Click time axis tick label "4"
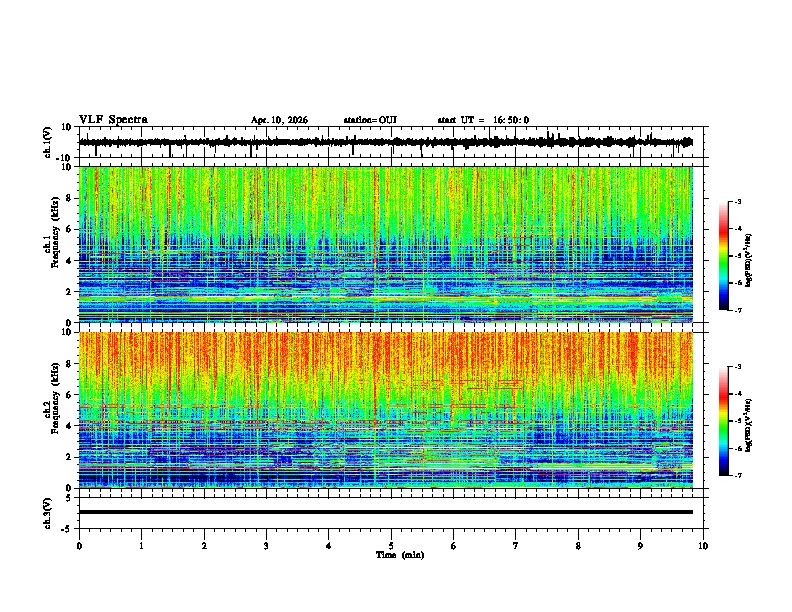Viewport: 792px width, 612px height. pos(328,546)
